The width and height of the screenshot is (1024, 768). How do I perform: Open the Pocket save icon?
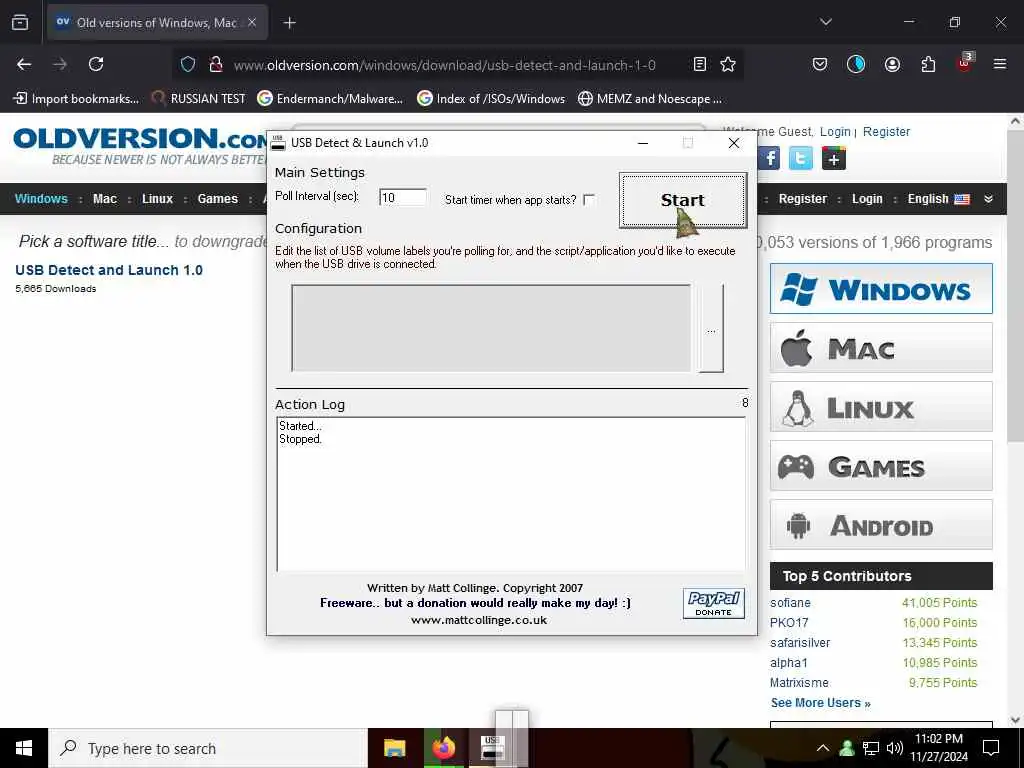[x=820, y=64]
